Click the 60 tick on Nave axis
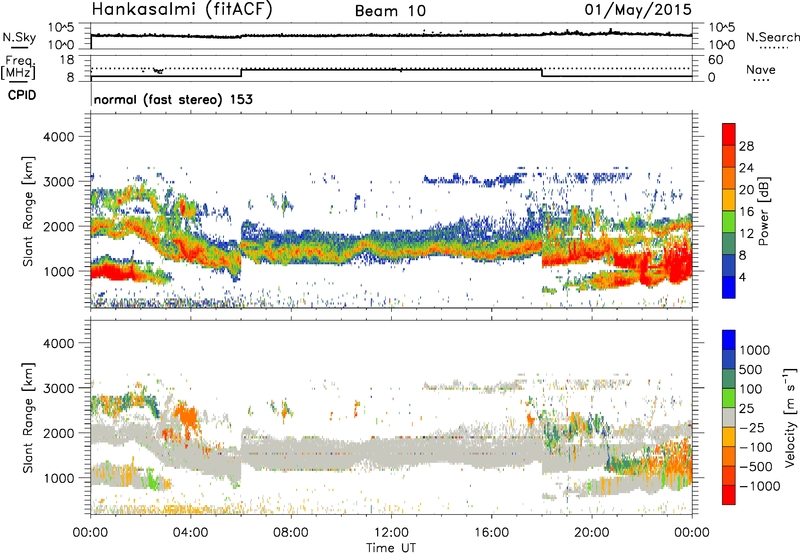Screen dimensions: 800x554 pyautogui.click(x=716, y=60)
